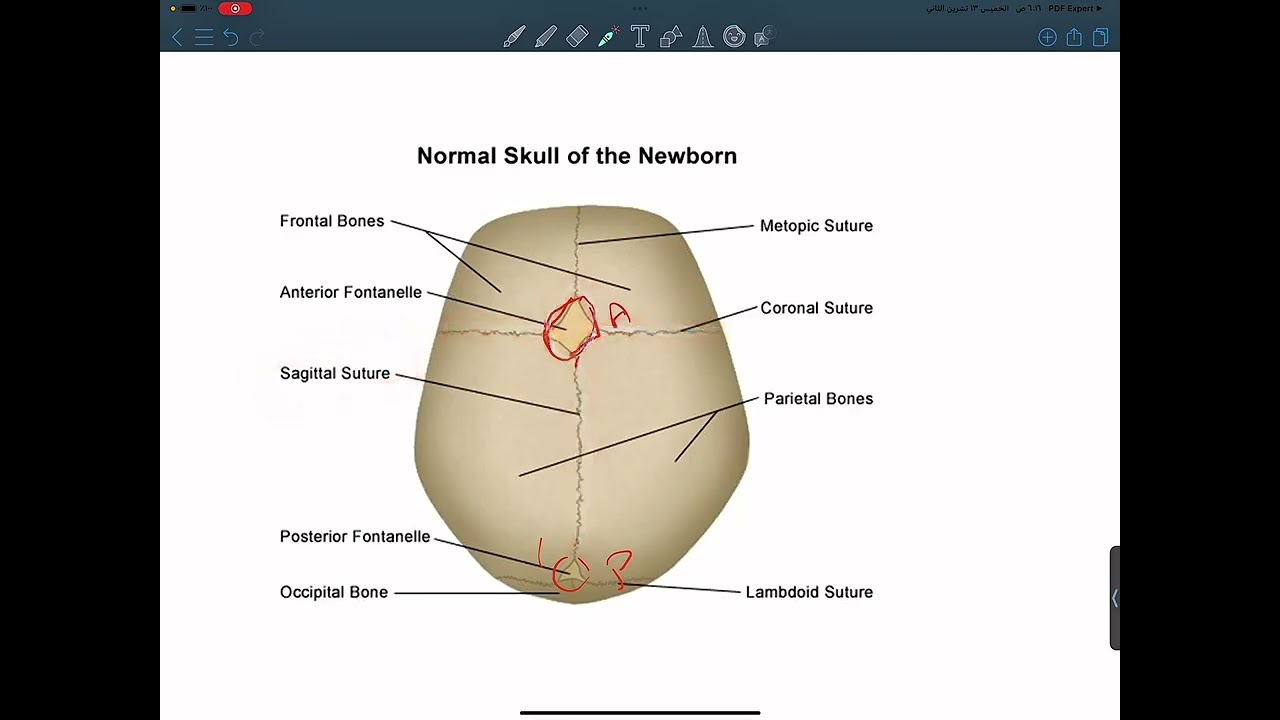Tap the three-dot multitasking handle
1280x720 pixels.
point(640,8)
